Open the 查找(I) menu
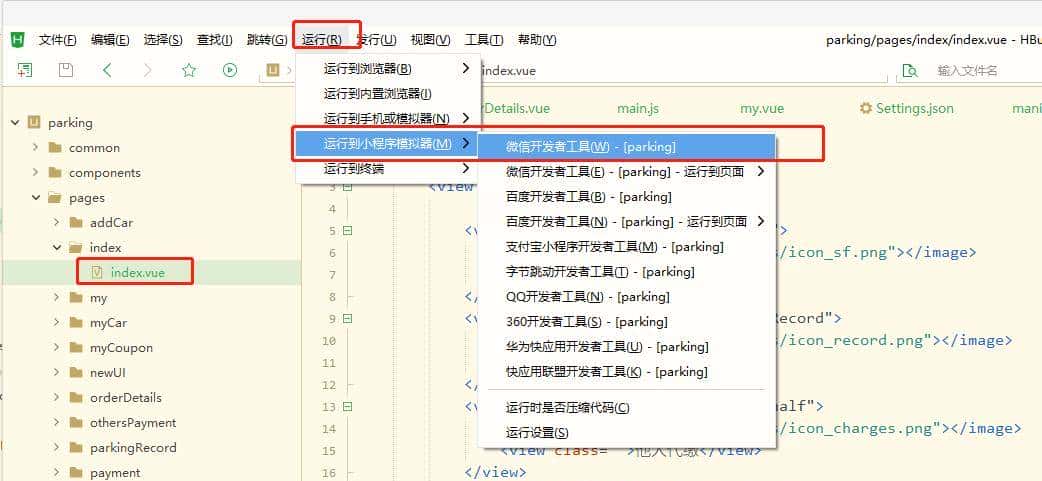This screenshot has height=481, width=1042. pos(215,40)
